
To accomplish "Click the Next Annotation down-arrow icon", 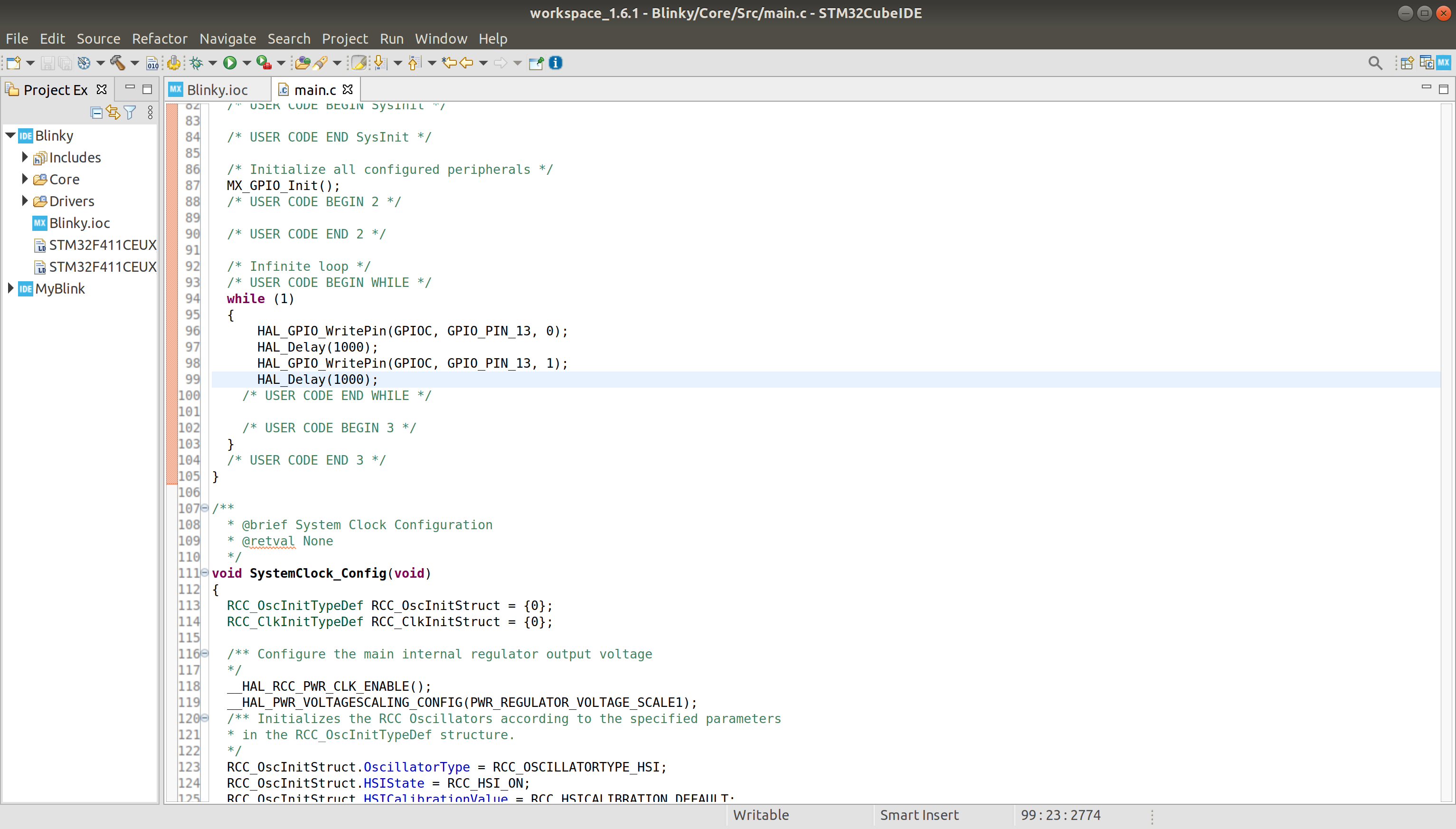I will (x=380, y=63).
